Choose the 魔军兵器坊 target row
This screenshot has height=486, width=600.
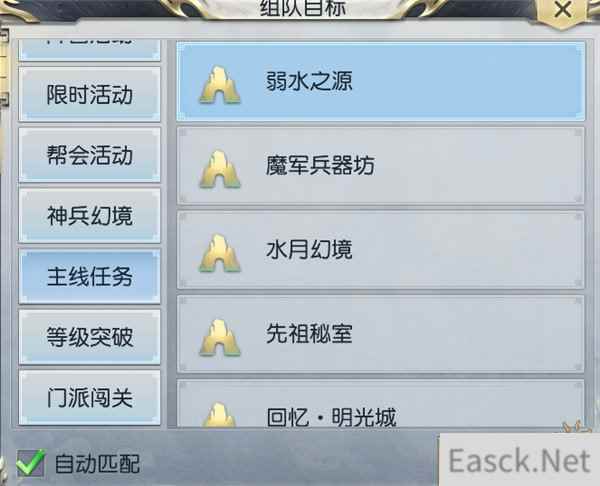[381, 166]
